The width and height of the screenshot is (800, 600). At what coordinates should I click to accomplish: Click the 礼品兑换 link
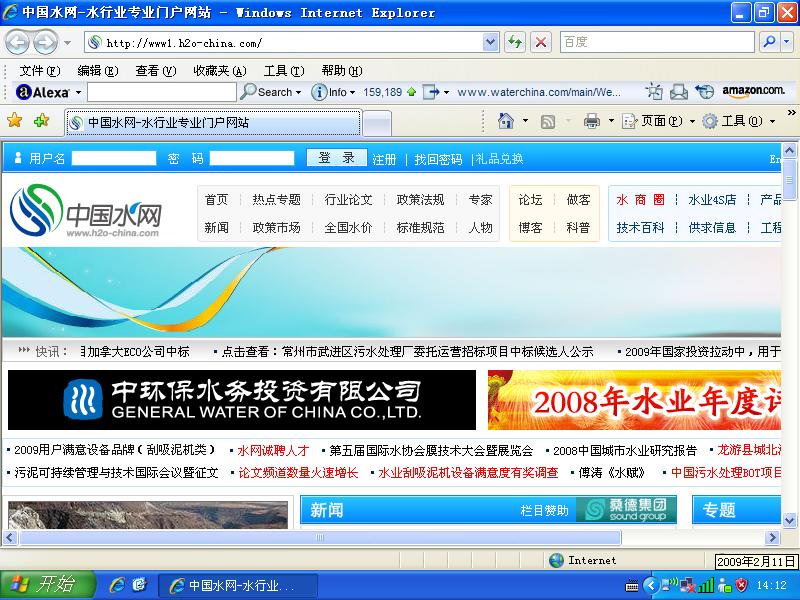[x=499, y=159]
